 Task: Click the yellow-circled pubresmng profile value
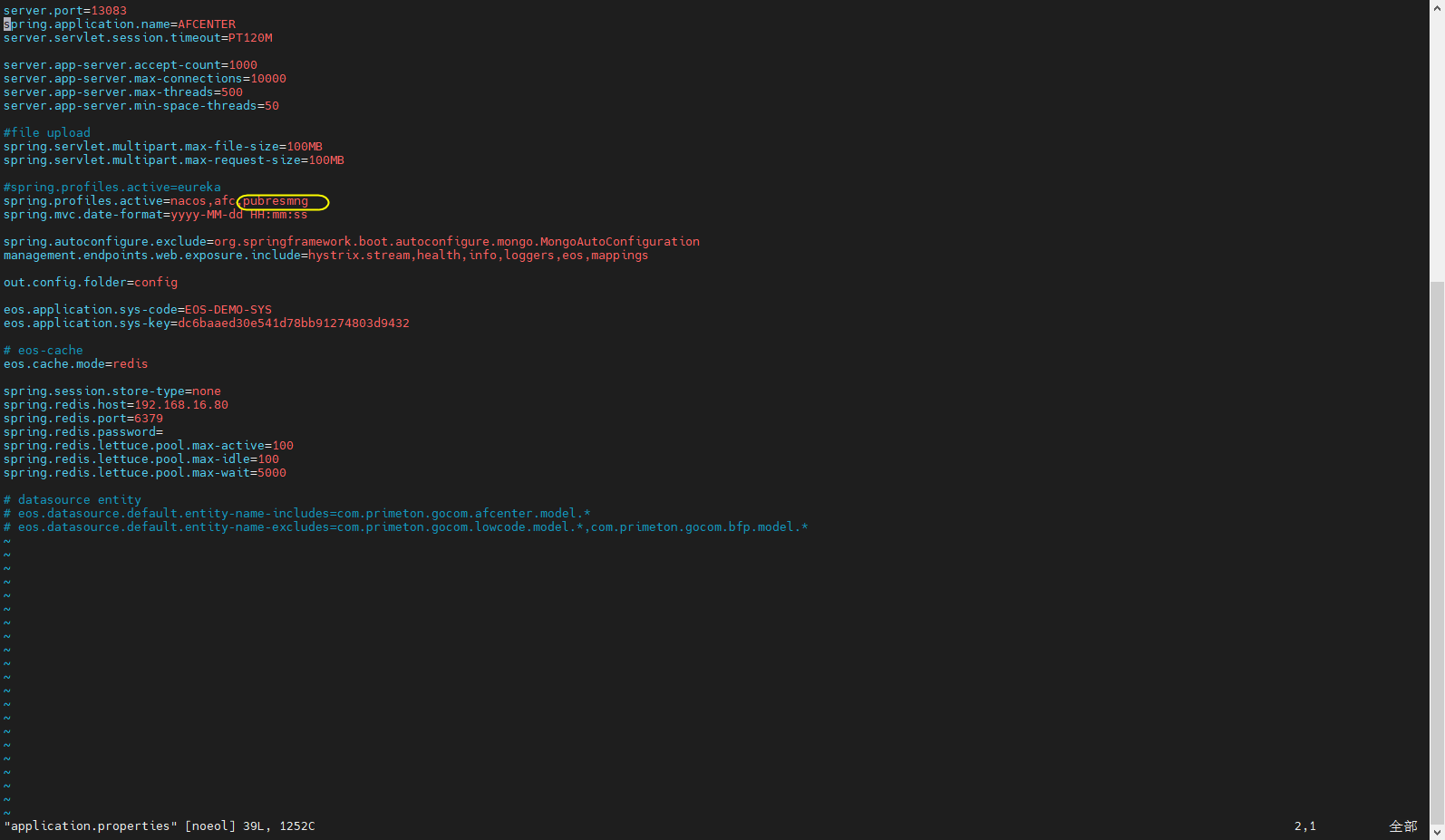tap(276, 201)
